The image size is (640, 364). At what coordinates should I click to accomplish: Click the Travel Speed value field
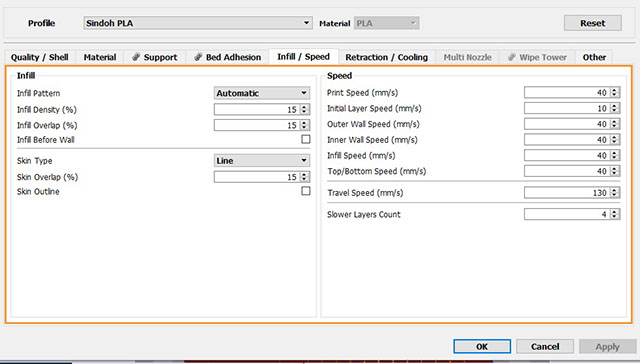click(567, 193)
